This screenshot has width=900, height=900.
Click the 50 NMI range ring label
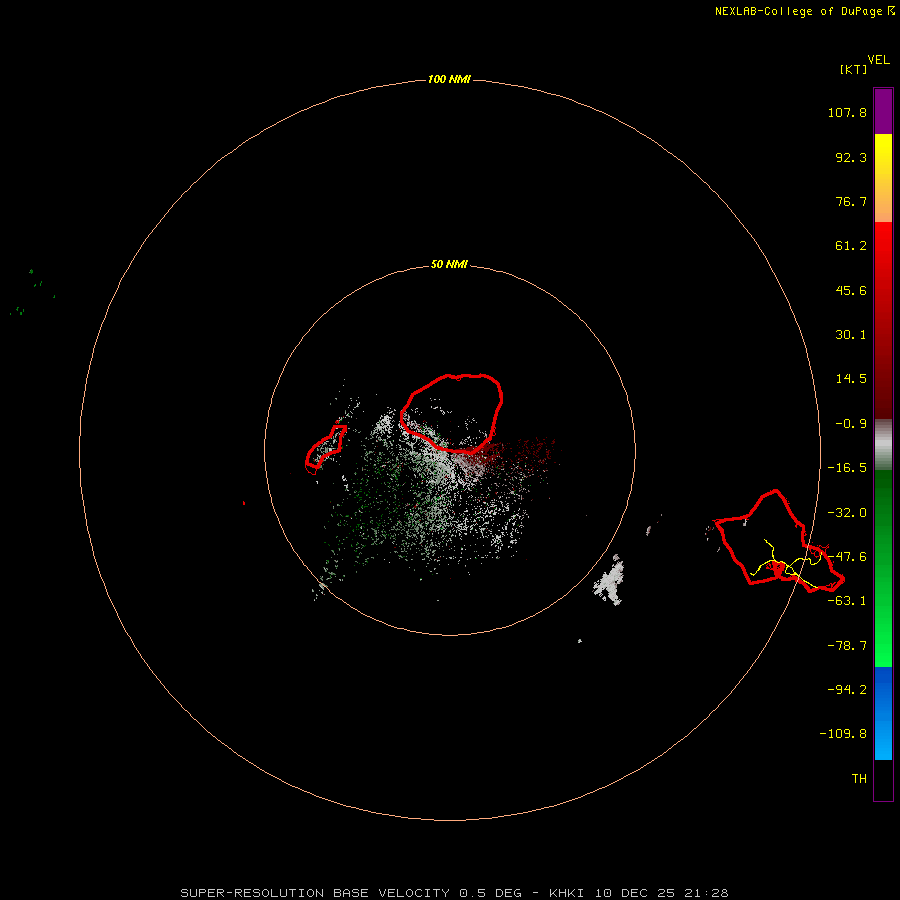pos(449,265)
